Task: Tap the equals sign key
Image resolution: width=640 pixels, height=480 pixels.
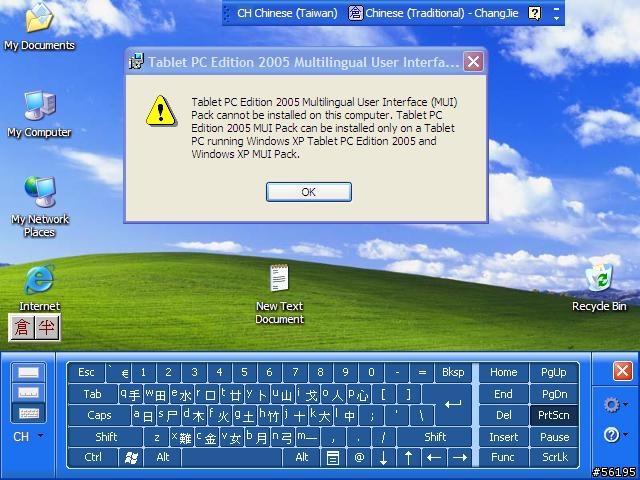Action: point(422,372)
